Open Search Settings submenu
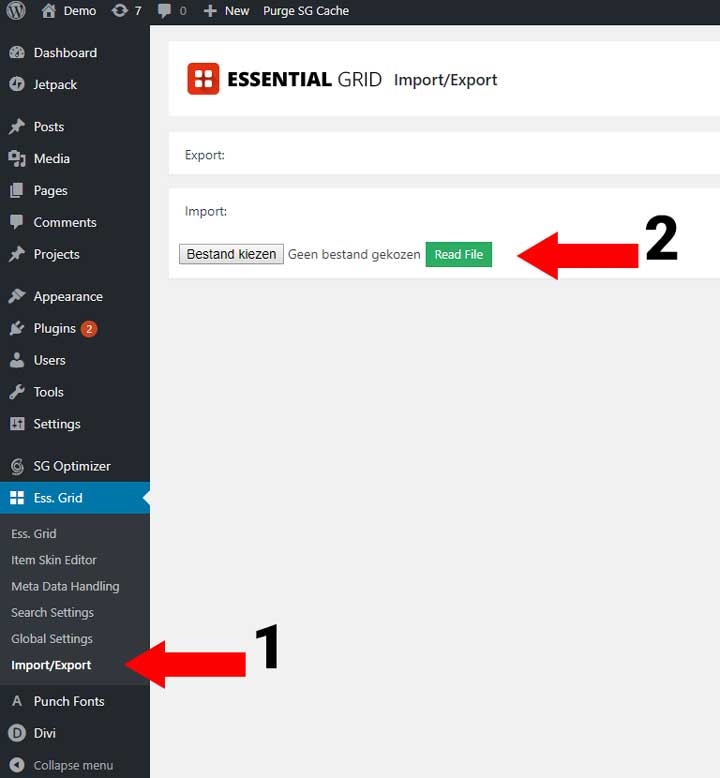720x778 pixels. [x=52, y=613]
